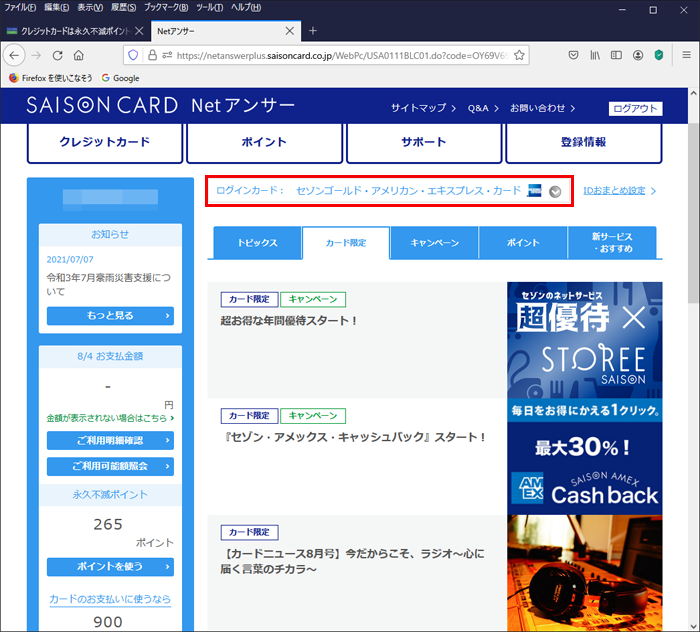Click the browser back arrow button
The width and height of the screenshot is (700, 632).
[x=15, y=55]
